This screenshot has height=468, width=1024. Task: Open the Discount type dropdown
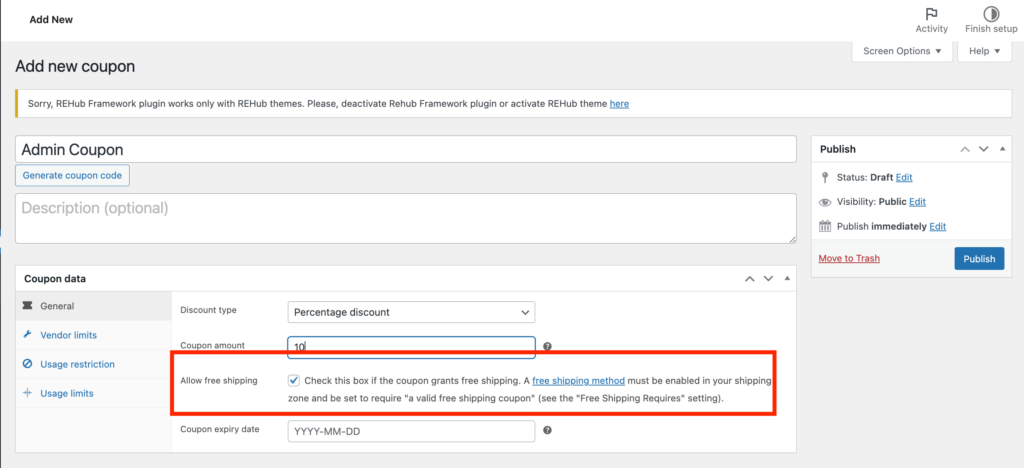coord(411,312)
